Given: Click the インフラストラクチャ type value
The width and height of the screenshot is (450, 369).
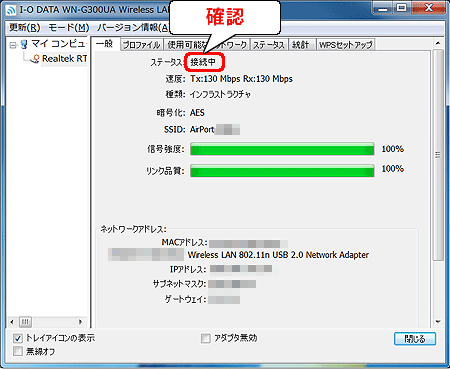Looking at the screenshot, I should [220, 95].
